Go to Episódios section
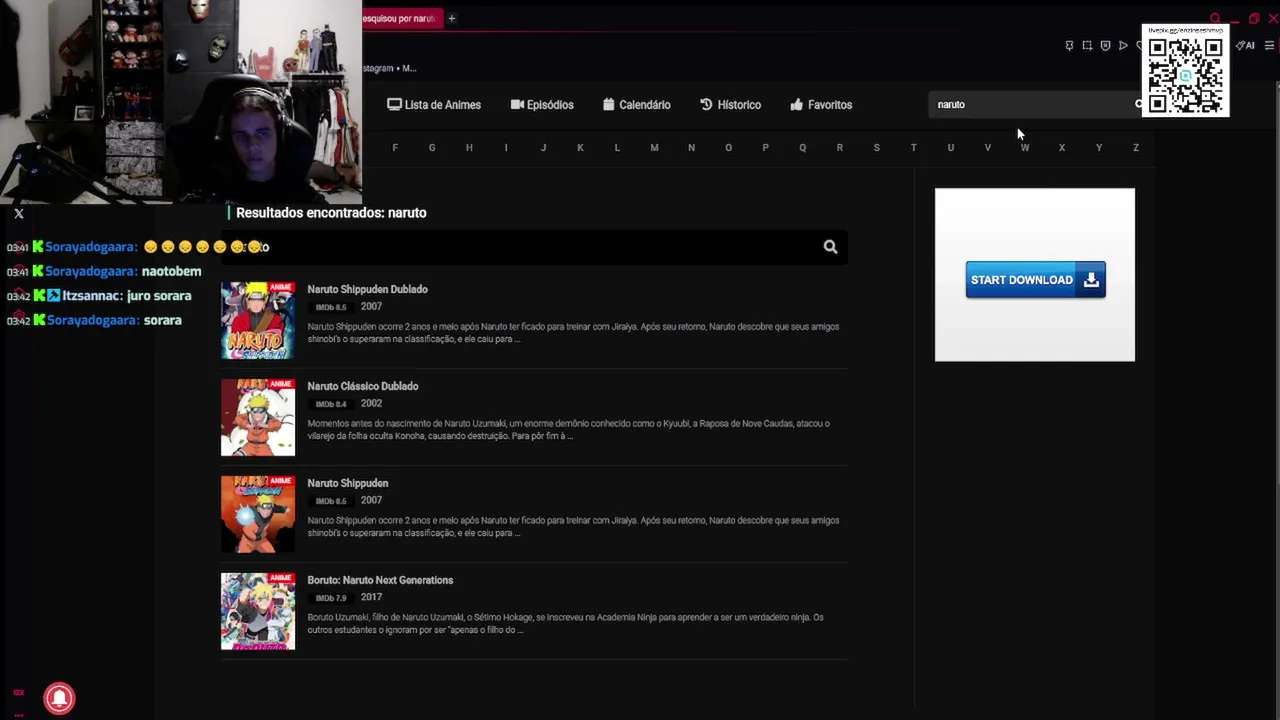This screenshot has width=1280, height=720. [542, 105]
